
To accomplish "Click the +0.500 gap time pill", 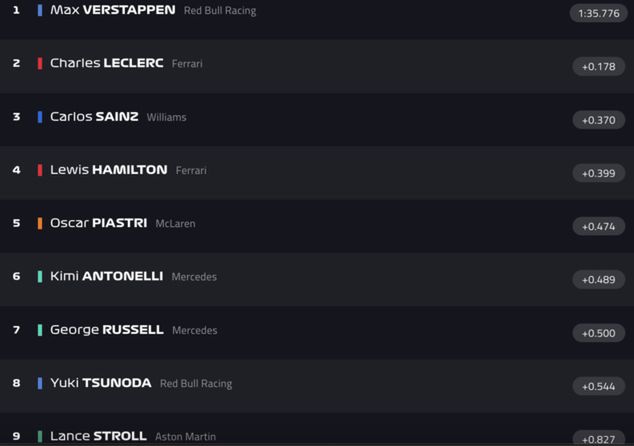I will click(598, 333).
